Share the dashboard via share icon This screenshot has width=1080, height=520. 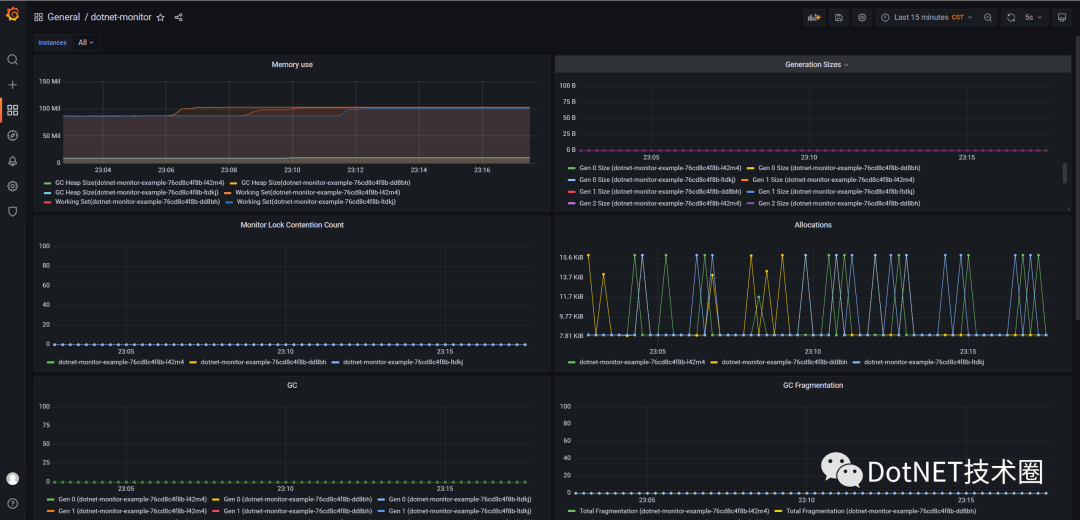pos(178,17)
